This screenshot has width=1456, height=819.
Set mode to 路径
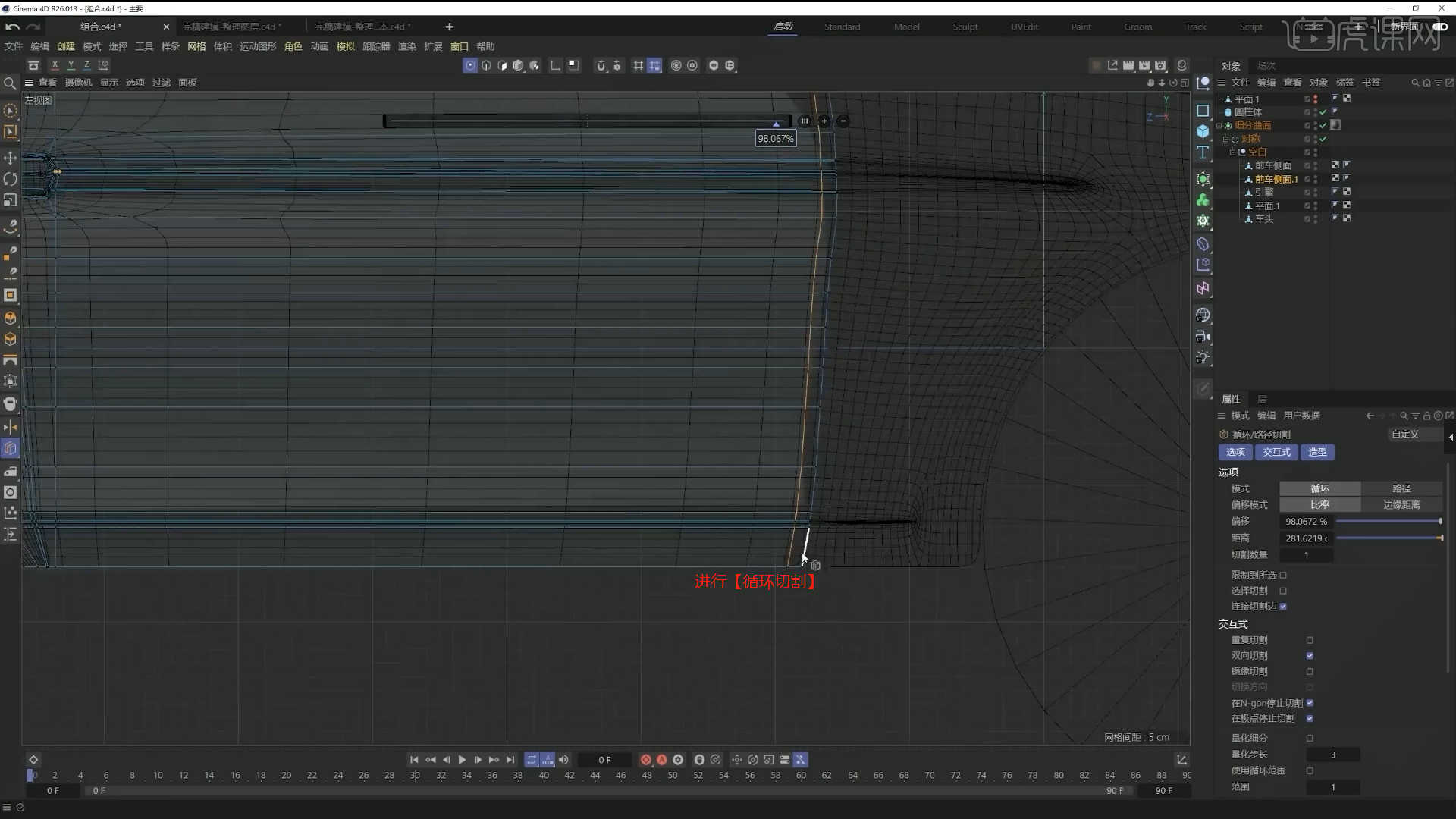[x=1401, y=488]
